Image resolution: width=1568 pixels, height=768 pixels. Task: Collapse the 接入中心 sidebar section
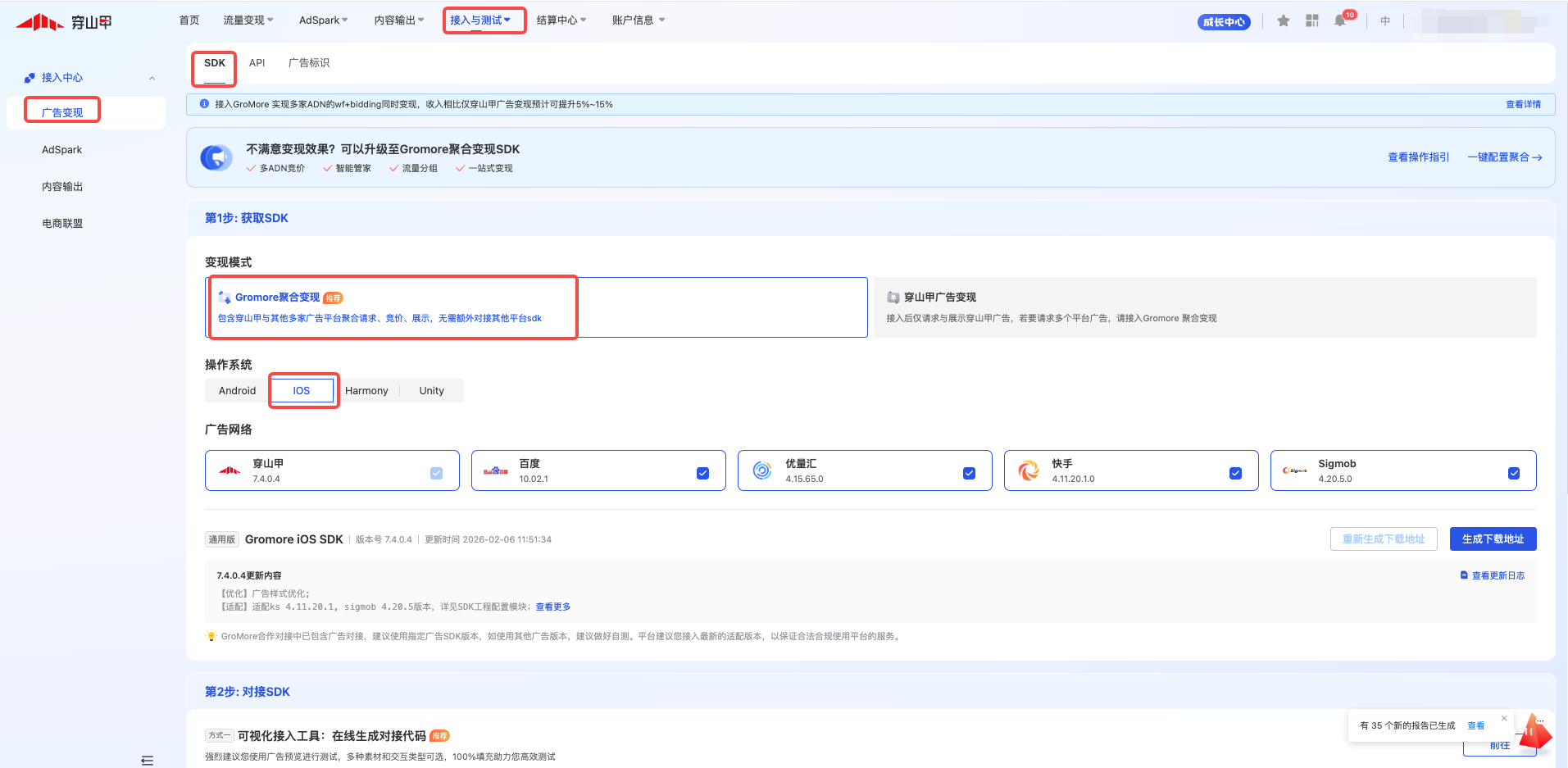point(152,78)
